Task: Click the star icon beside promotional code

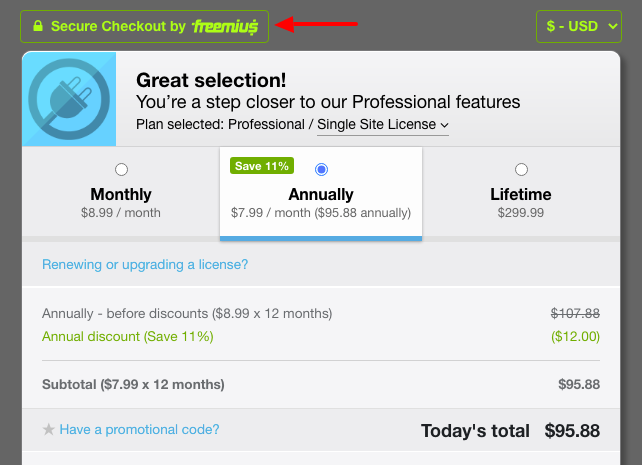Action: pyautogui.click(x=48, y=430)
